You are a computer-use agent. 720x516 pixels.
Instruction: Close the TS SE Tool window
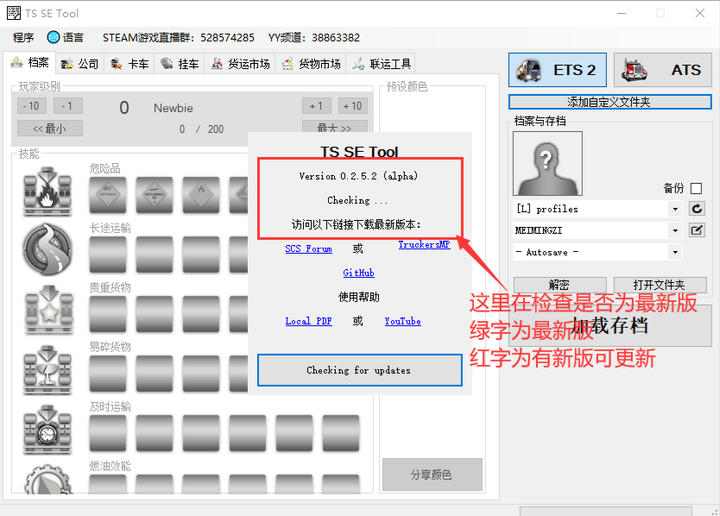click(700, 13)
